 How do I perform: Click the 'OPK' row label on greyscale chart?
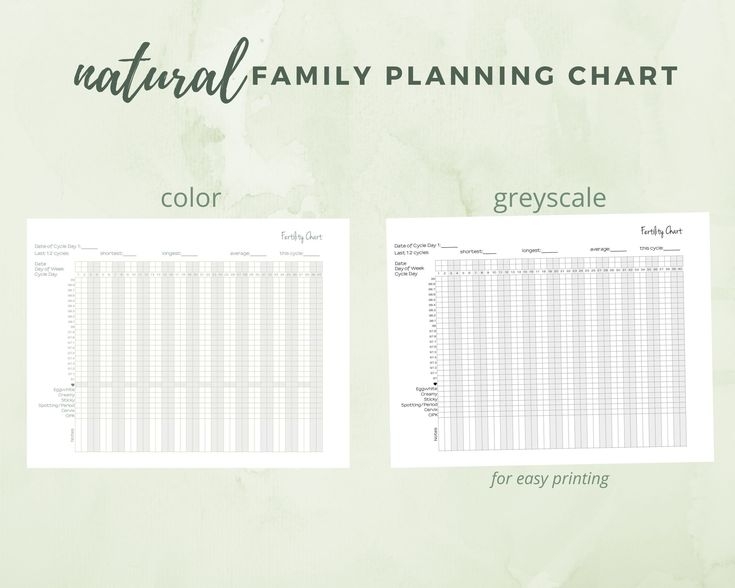point(432,416)
